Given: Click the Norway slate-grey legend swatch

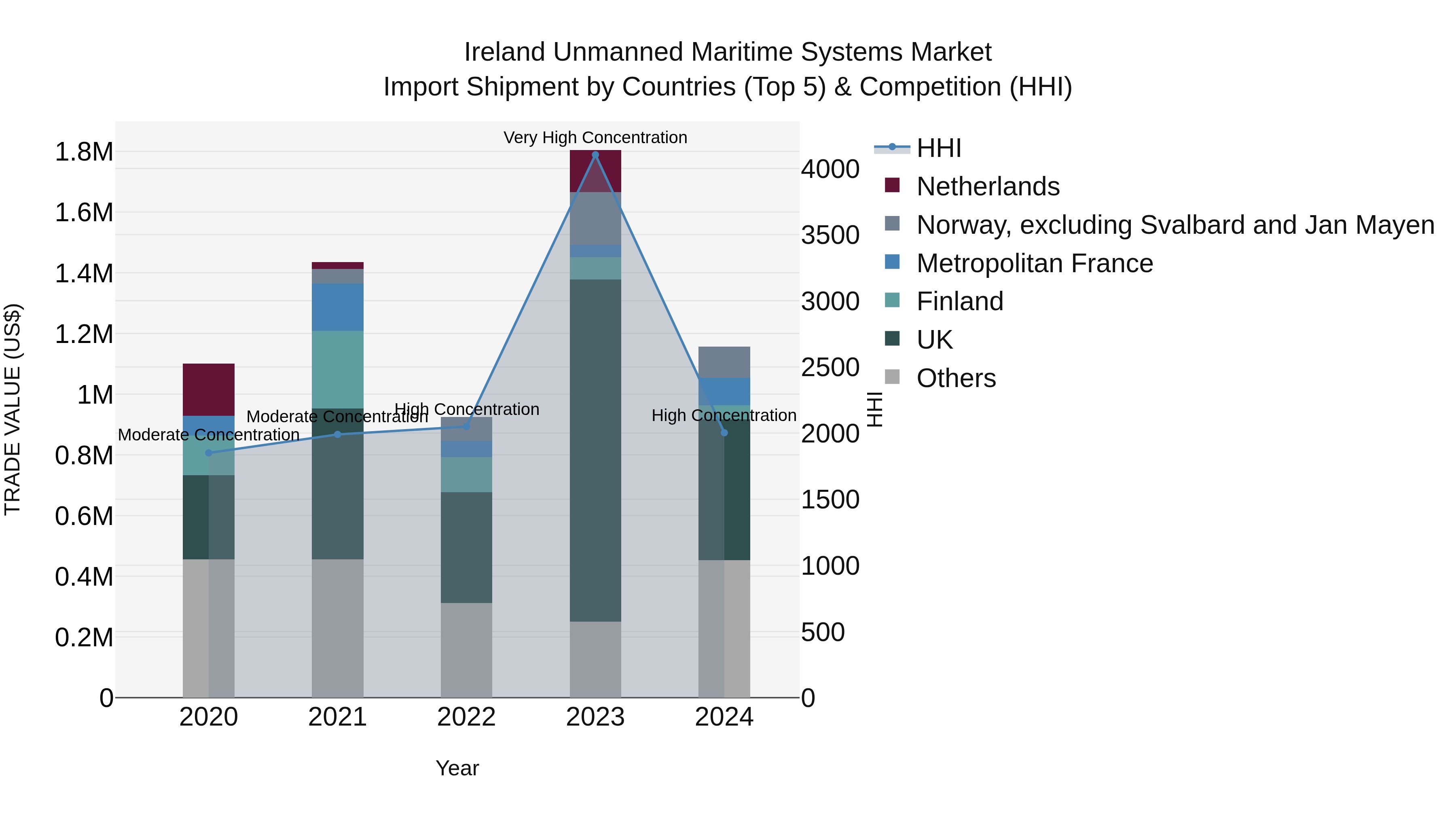Looking at the screenshot, I should click(x=892, y=223).
